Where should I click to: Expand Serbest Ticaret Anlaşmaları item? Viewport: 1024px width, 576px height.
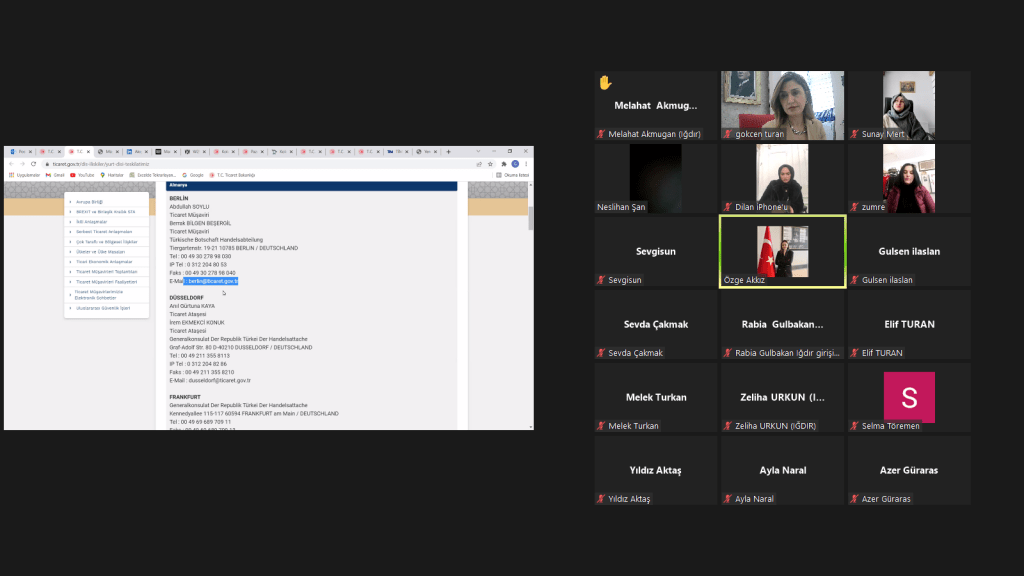pyautogui.click(x=104, y=232)
